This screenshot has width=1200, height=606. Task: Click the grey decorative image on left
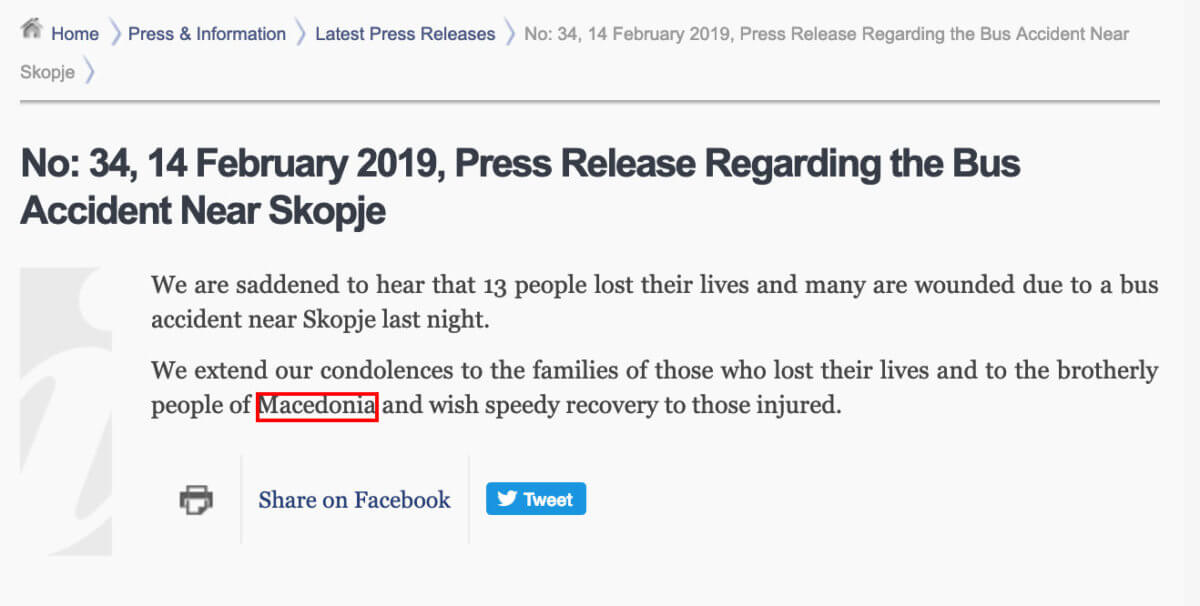click(66, 411)
